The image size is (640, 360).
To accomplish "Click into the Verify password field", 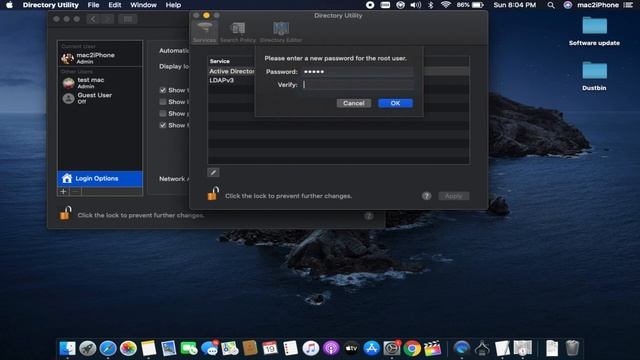I will (x=357, y=84).
